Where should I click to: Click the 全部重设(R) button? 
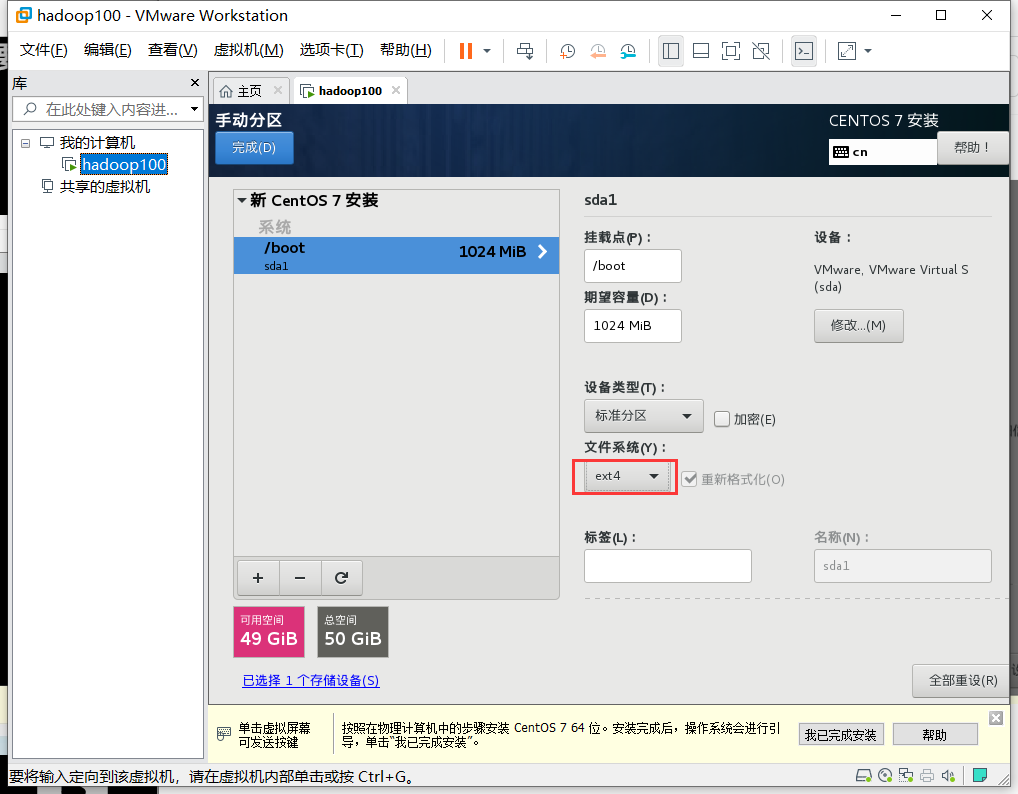click(962, 680)
